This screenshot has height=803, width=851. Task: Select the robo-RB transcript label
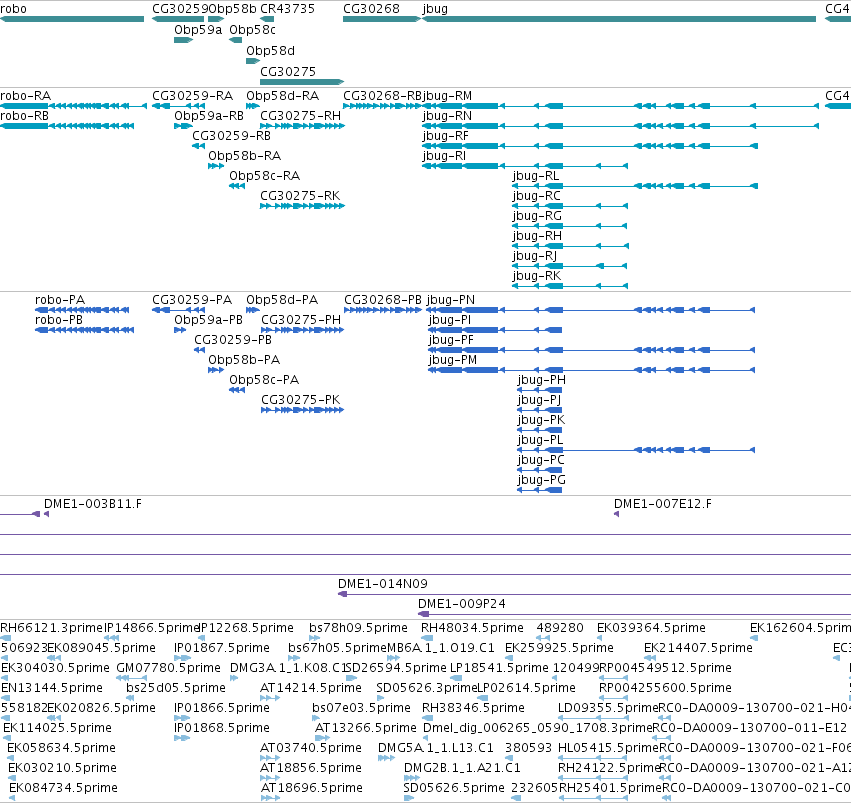pyautogui.click(x=24, y=116)
